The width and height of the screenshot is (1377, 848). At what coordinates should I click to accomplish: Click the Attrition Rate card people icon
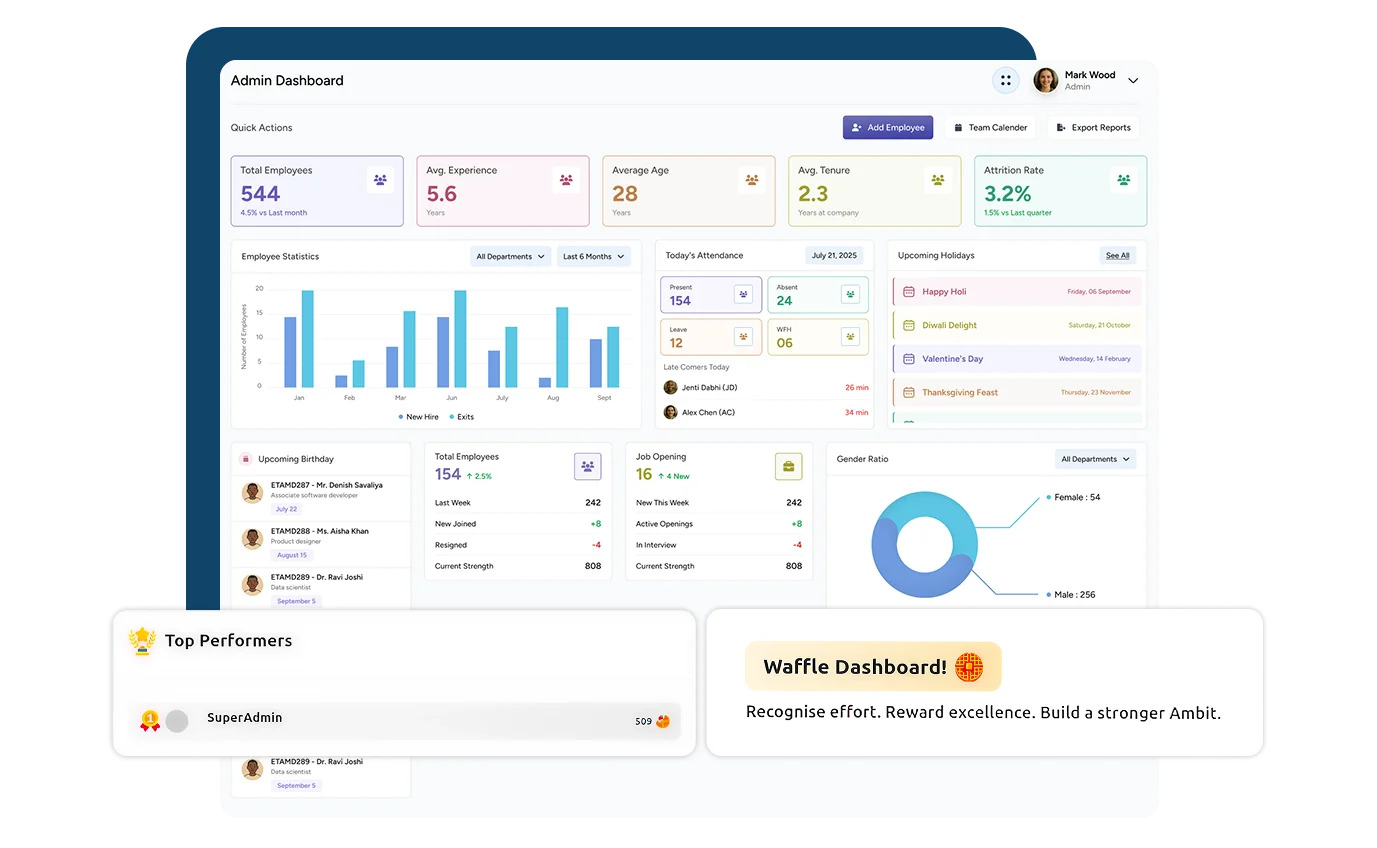tap(1123, 180)
